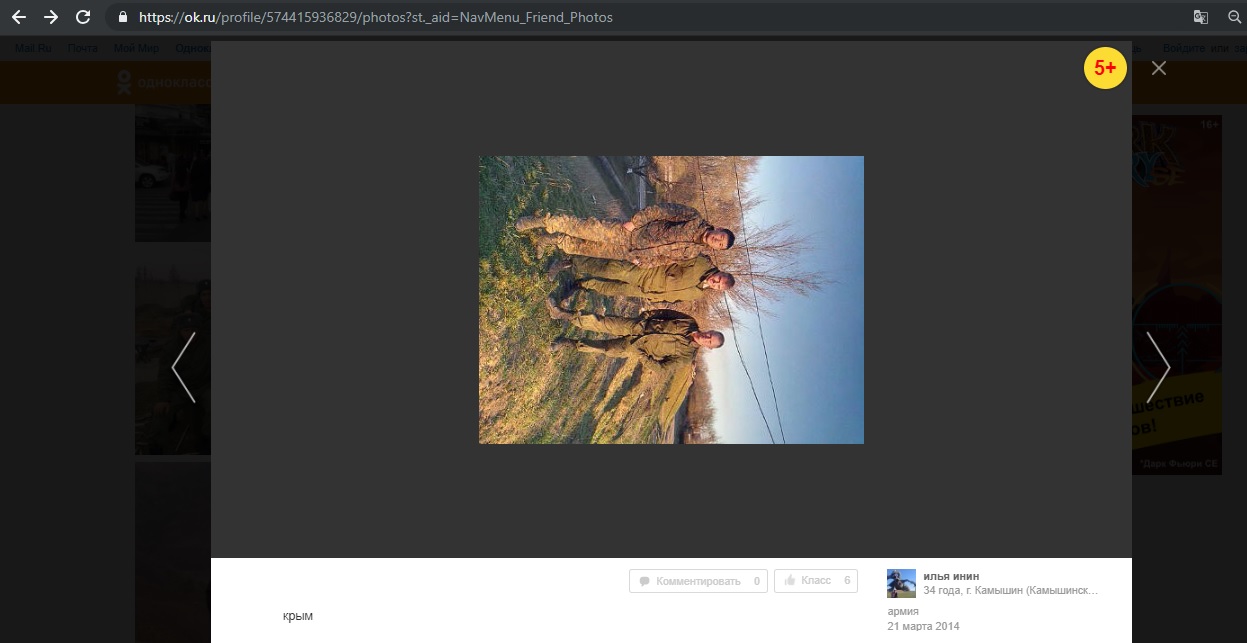This screenshot has height=643, width=1247.
Task: Click the yellow 5+ badge
Action: point(1105,68)
